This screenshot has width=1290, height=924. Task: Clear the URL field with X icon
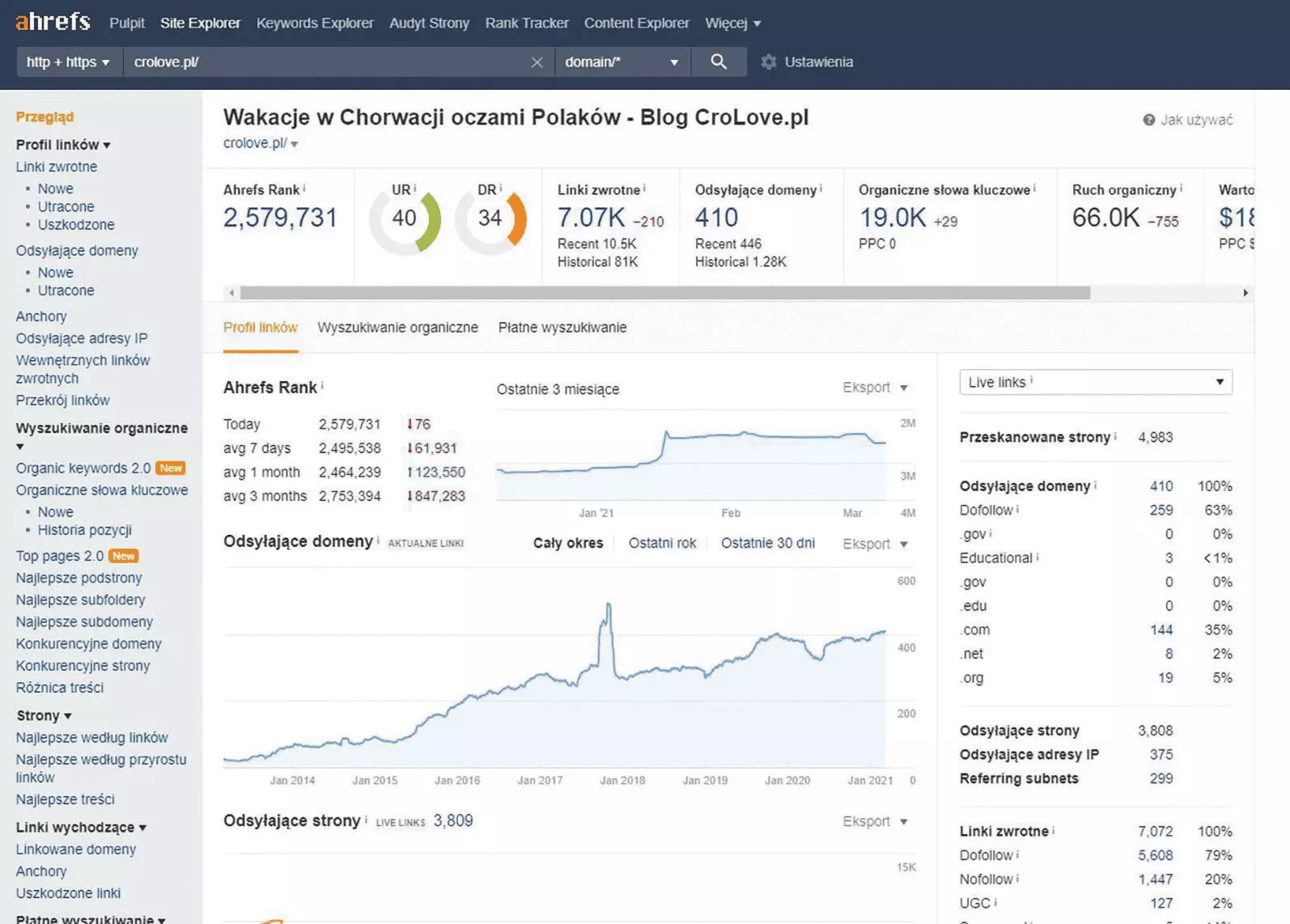[x=537, y=62]
